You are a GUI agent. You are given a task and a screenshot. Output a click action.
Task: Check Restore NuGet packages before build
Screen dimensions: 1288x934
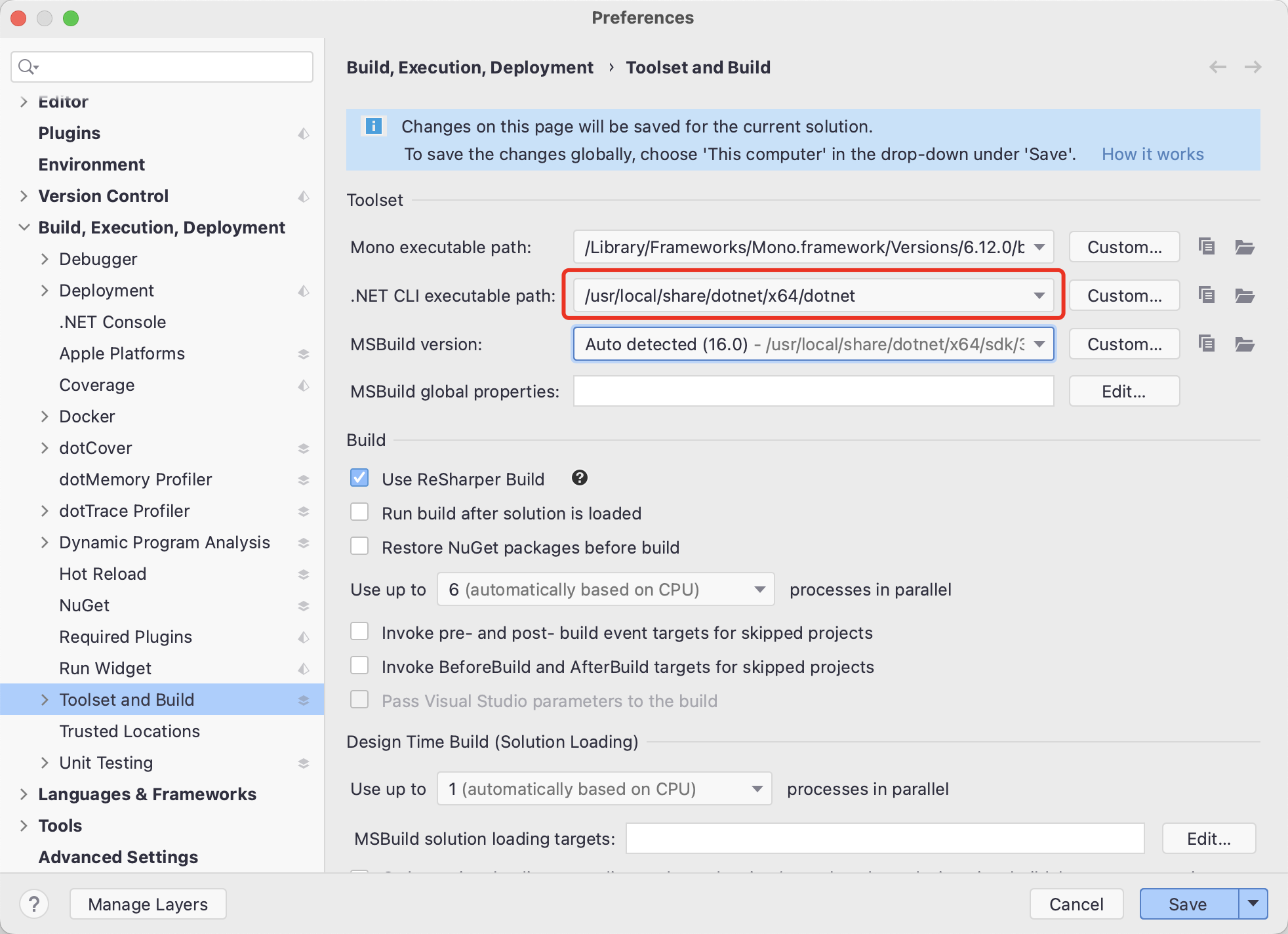(x=359, y=546)
